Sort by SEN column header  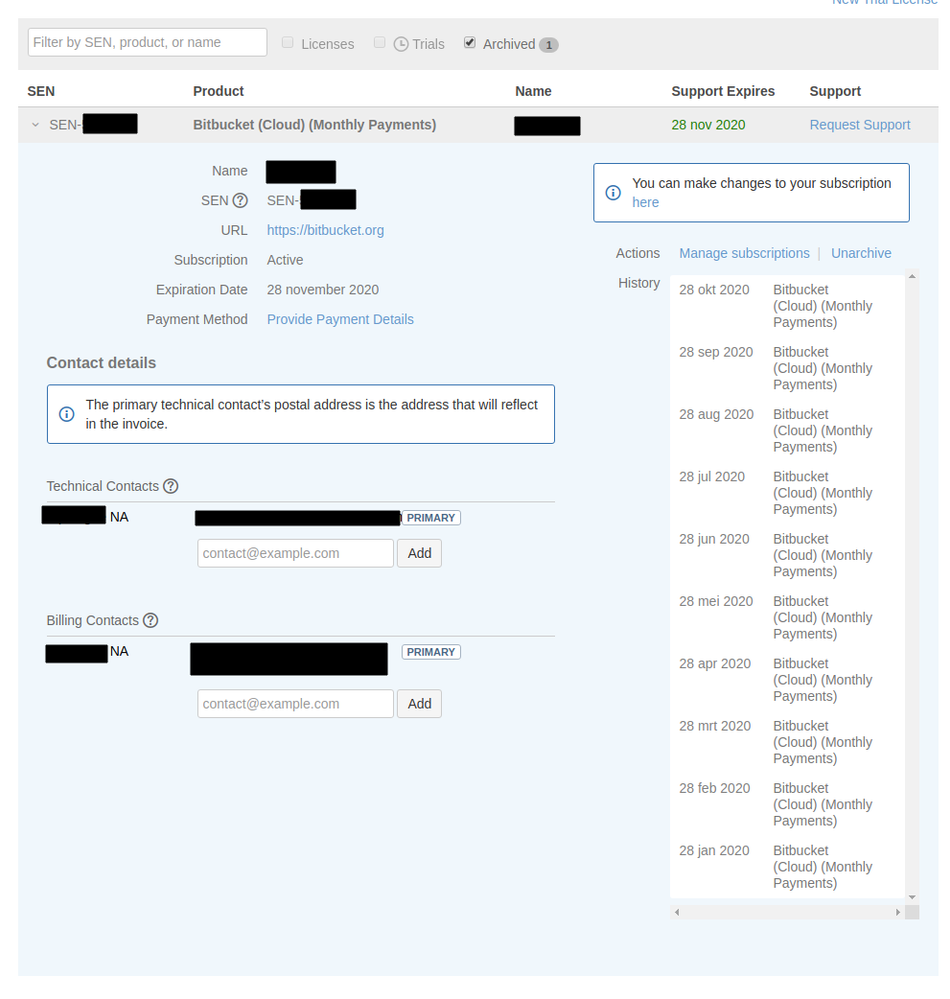[41, 91]
